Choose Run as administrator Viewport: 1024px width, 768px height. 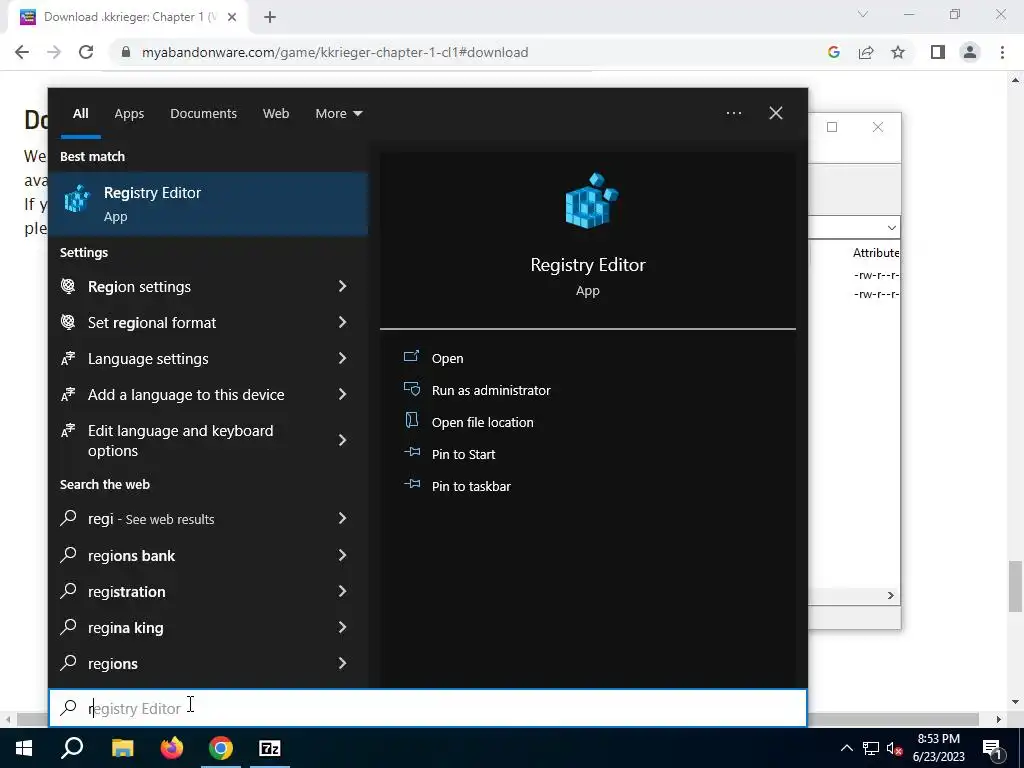491,390
